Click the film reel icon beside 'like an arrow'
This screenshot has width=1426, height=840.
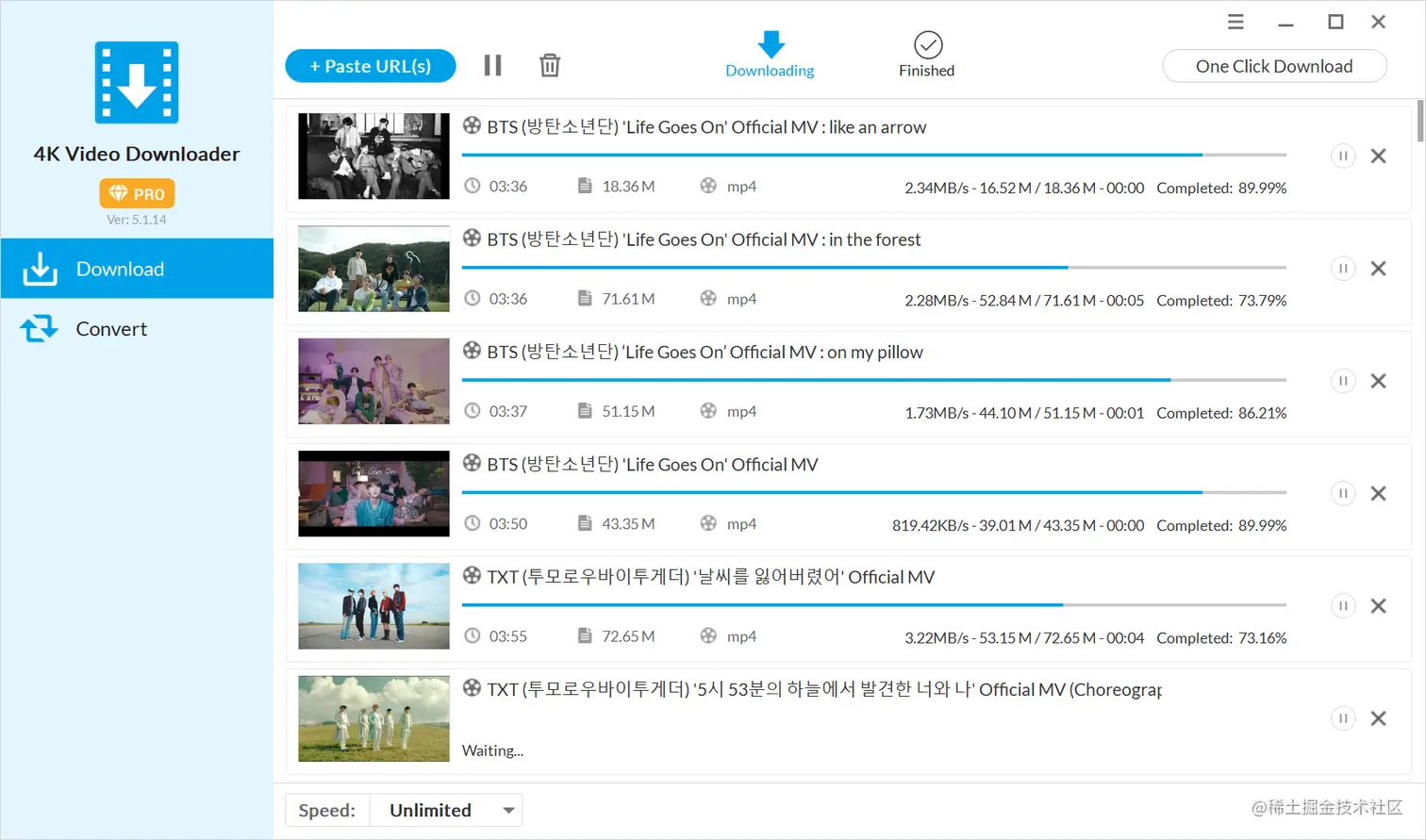pos(472,125)
